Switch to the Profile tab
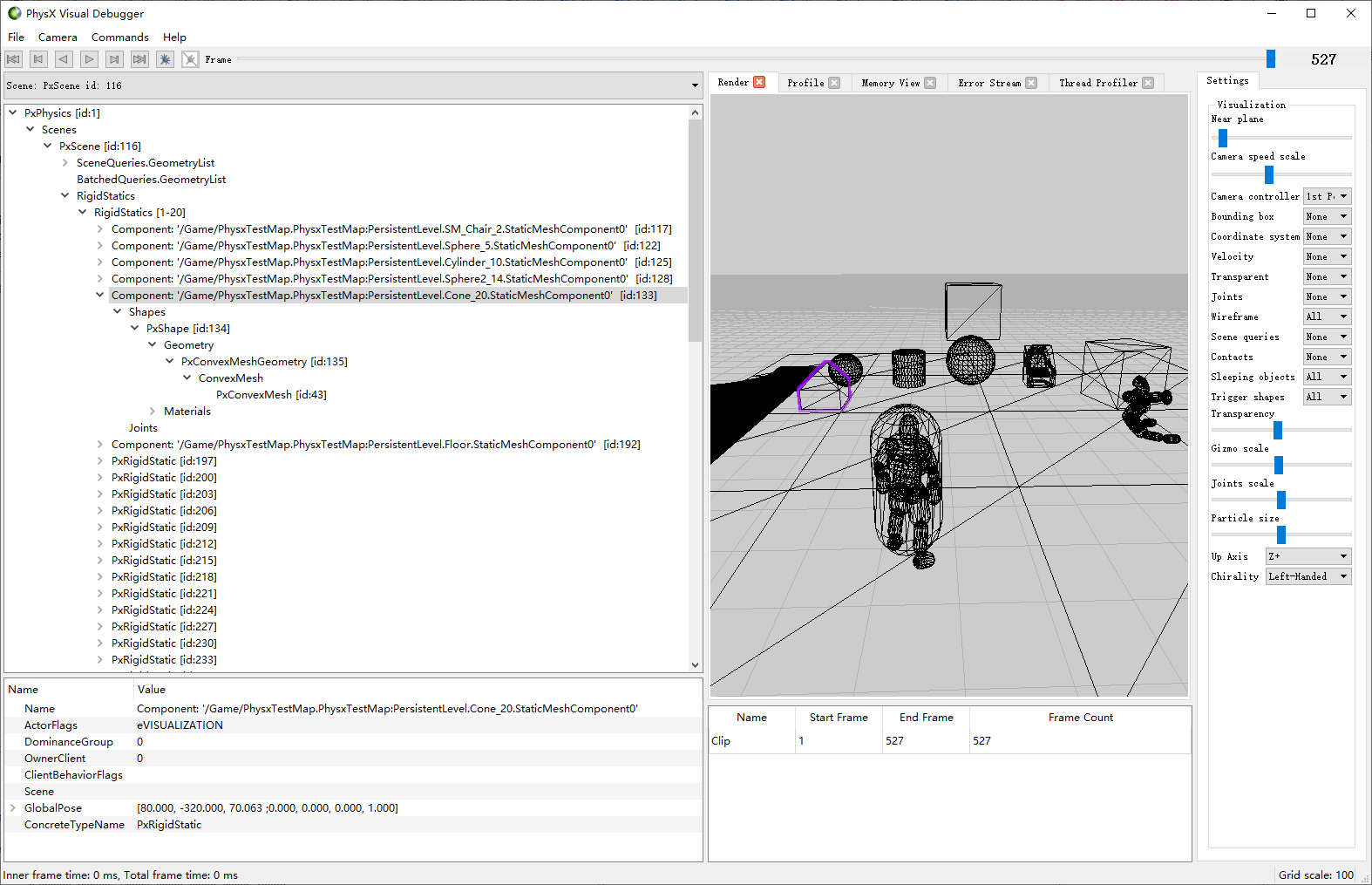1372x885 pixels. click(805, 83)
